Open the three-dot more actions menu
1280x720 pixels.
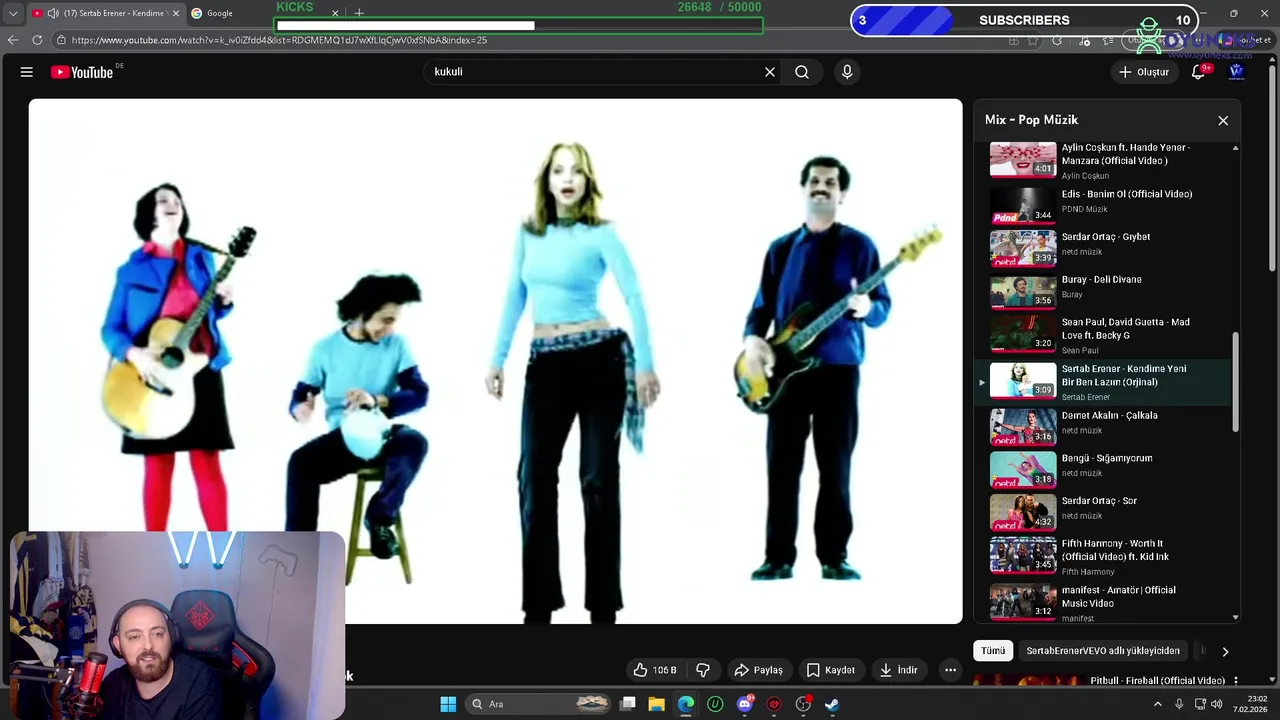point(951,670)
